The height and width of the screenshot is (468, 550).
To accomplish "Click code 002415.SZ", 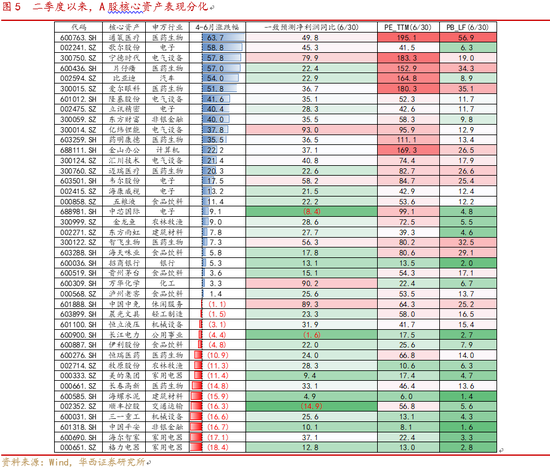I will (78, 191).
